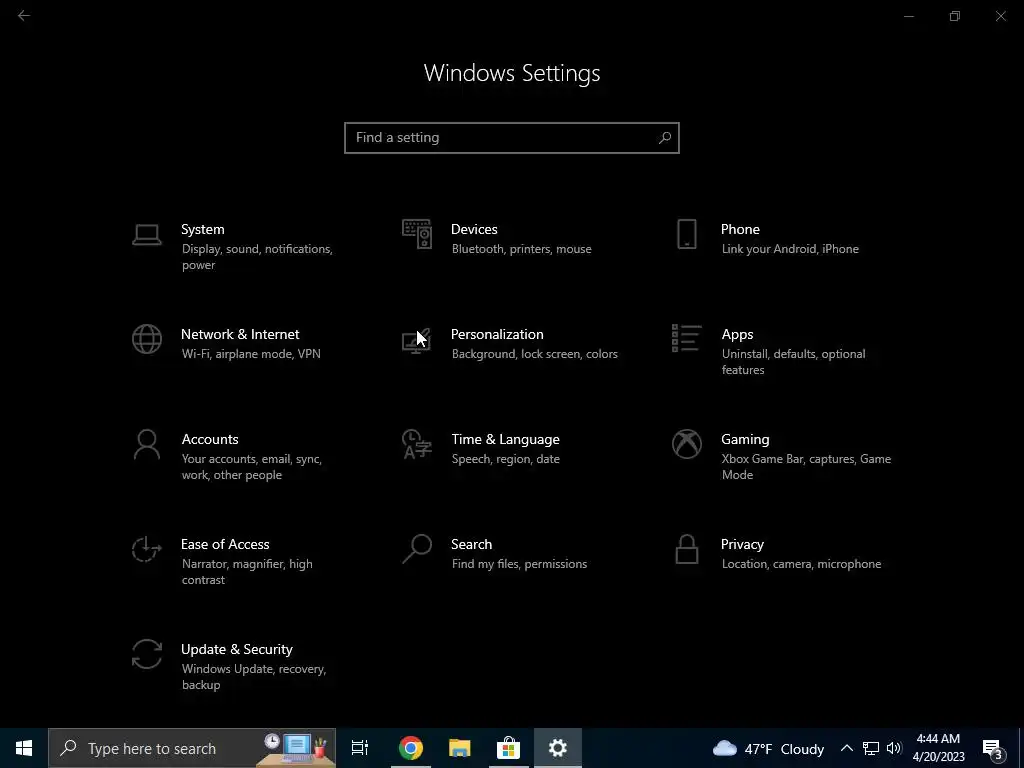Open Devices settings title
The height and width of the screenshot is (768, 1024).
point(474,229)
